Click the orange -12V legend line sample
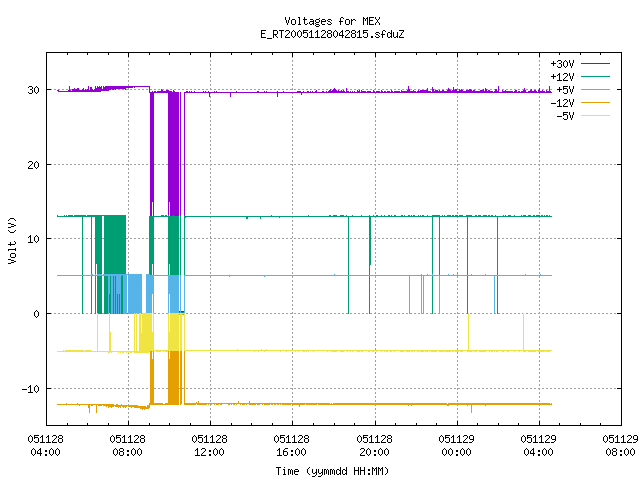Screen dimensions: 640x480 (x=595, y=102)
